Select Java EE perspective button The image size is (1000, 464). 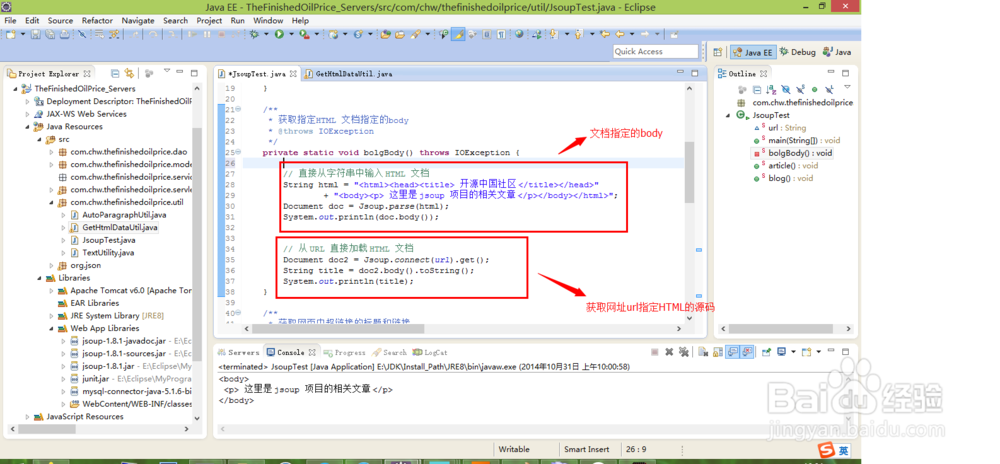click(x=753, y=52)
